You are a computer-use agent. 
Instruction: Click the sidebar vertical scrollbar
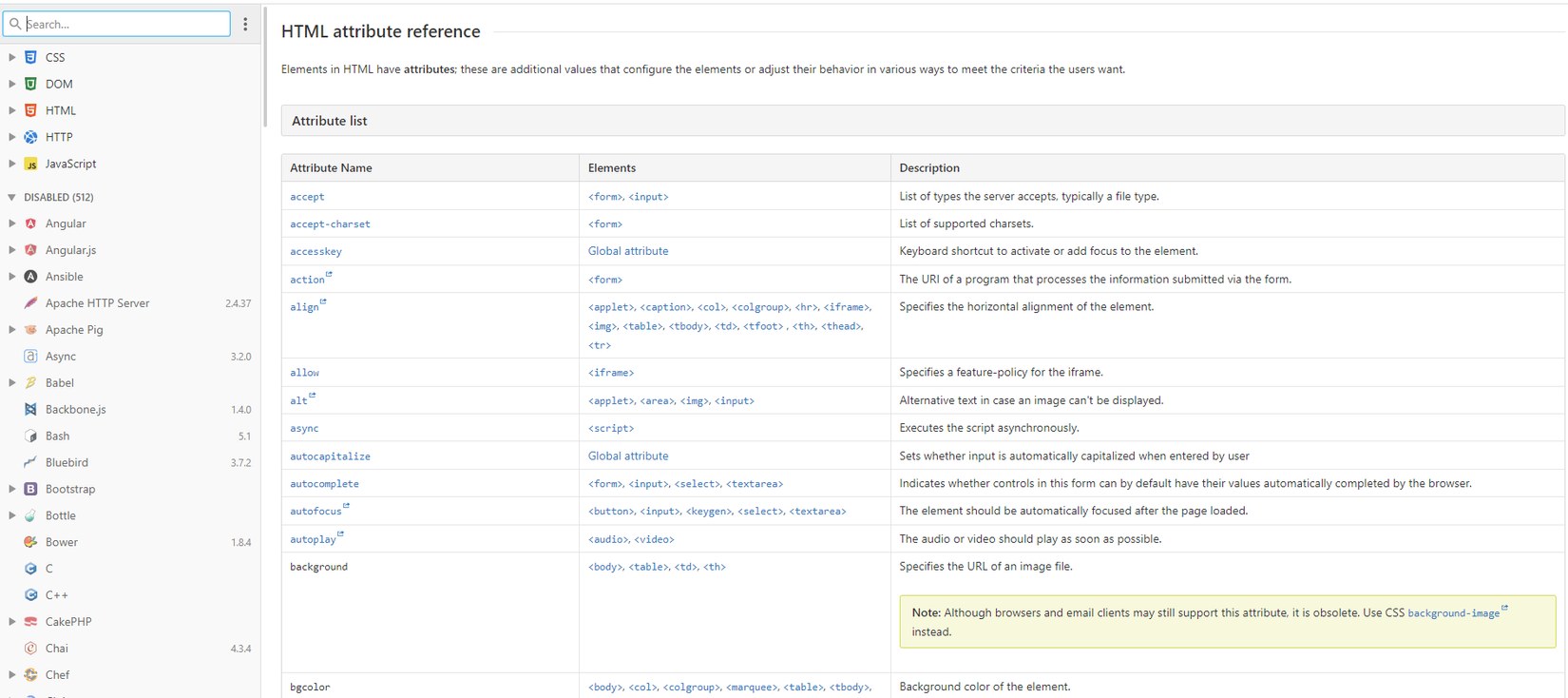tap(264, 67)
